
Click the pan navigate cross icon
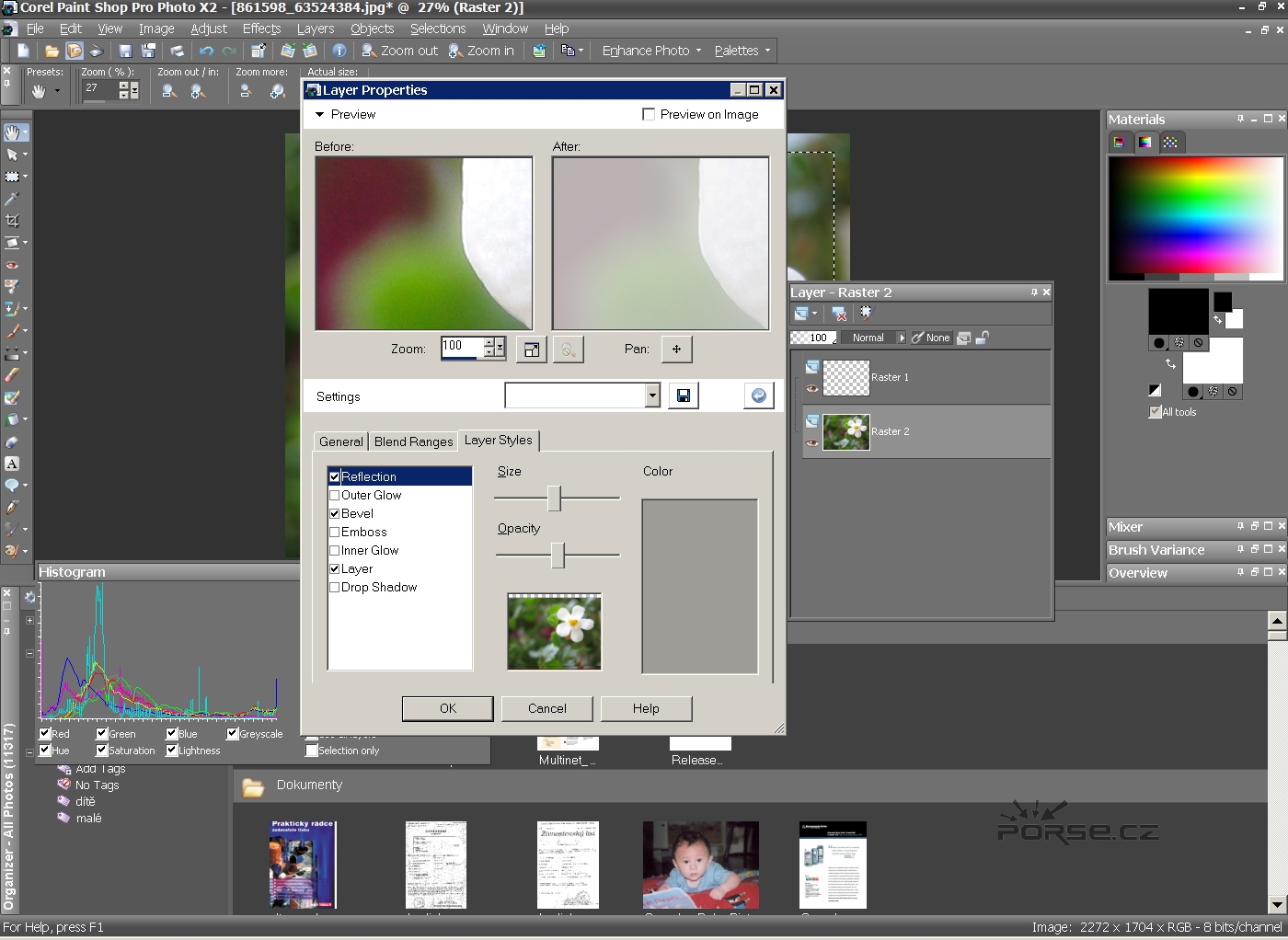[x=676, y=350]
